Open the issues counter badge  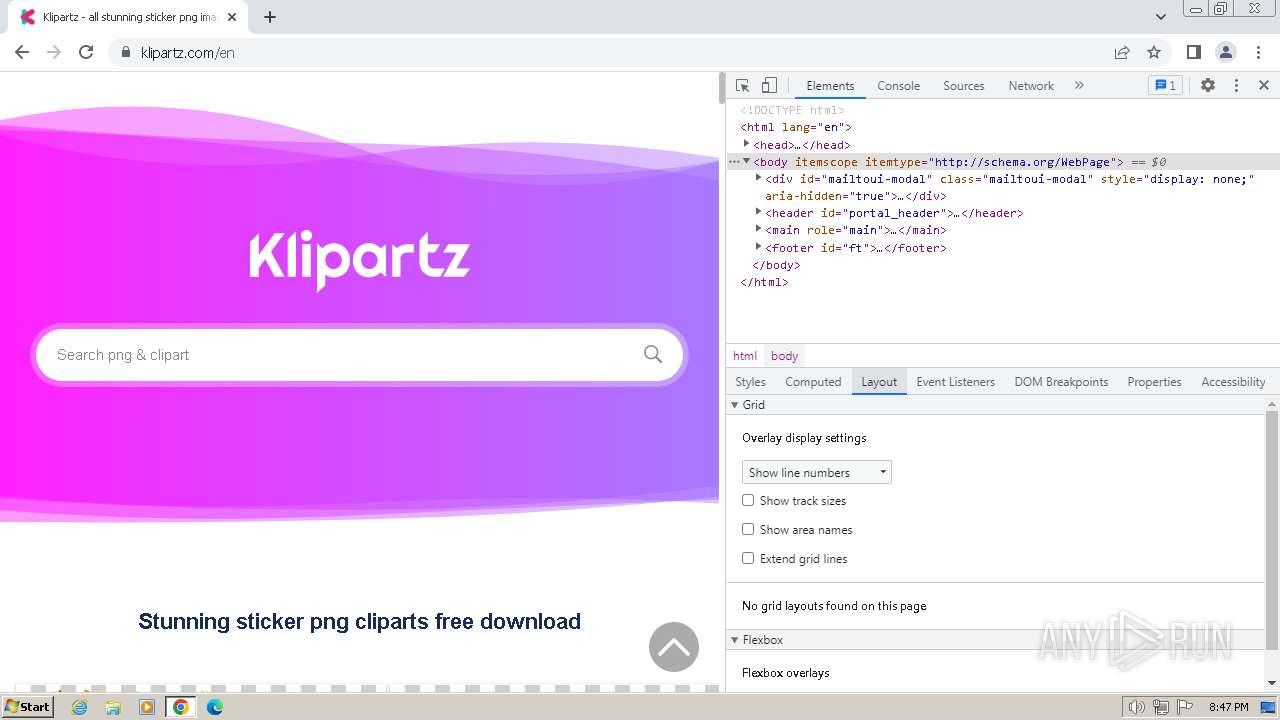[x=1165, y=86]
